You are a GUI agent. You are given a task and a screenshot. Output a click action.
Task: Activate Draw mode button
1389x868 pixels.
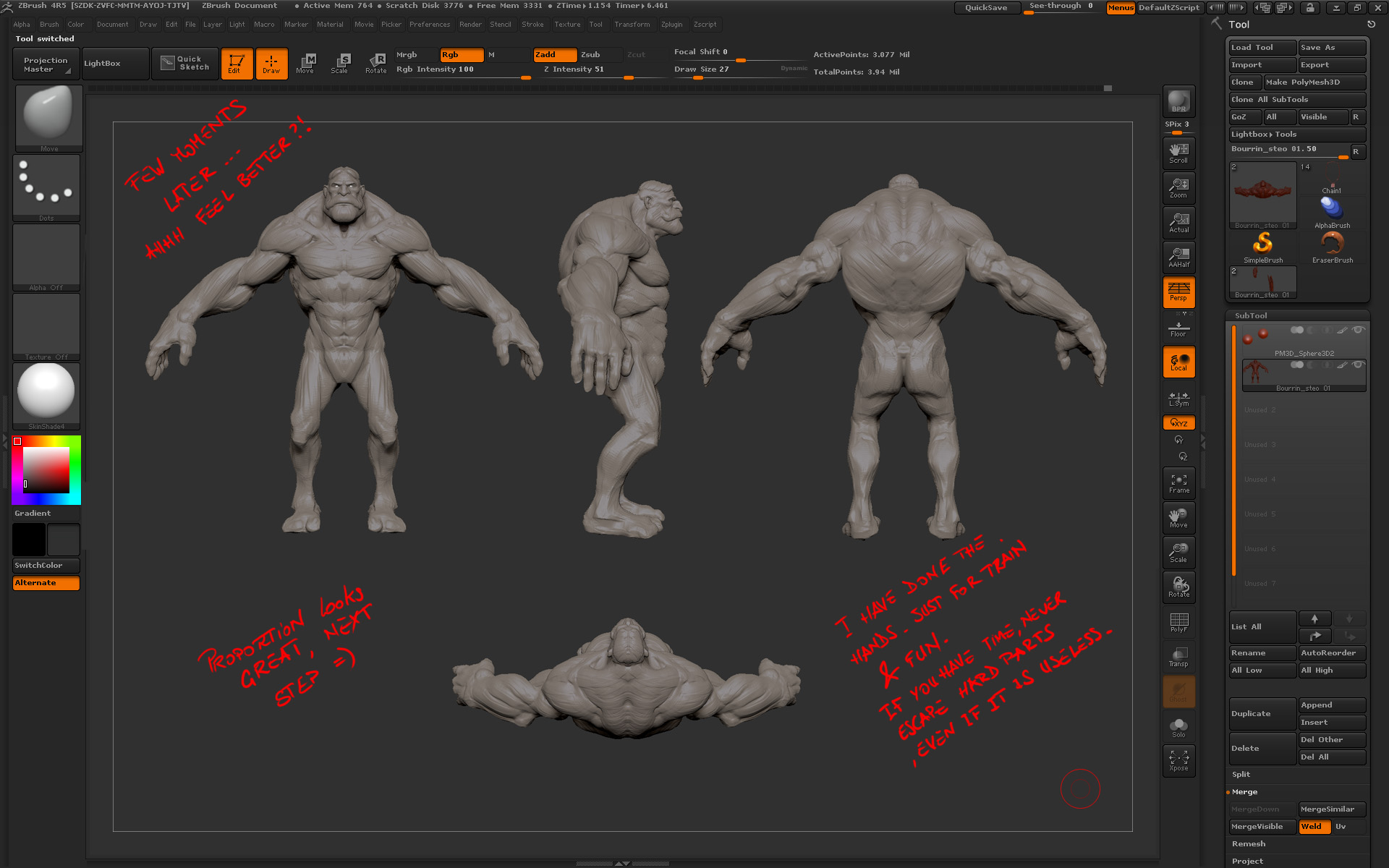point(271,64)
